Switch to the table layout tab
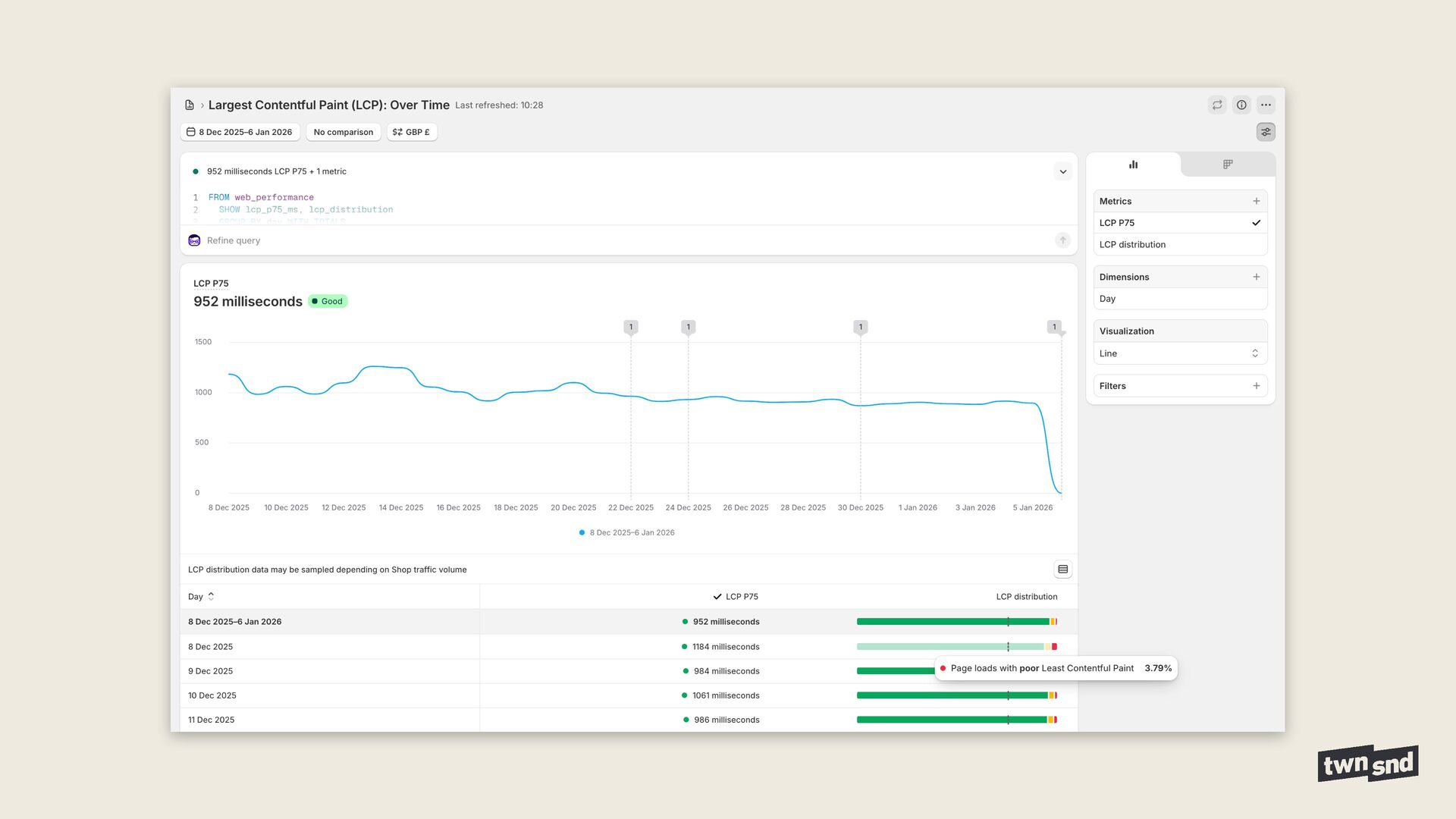1456x819 pixels. tap(1227, 165)
